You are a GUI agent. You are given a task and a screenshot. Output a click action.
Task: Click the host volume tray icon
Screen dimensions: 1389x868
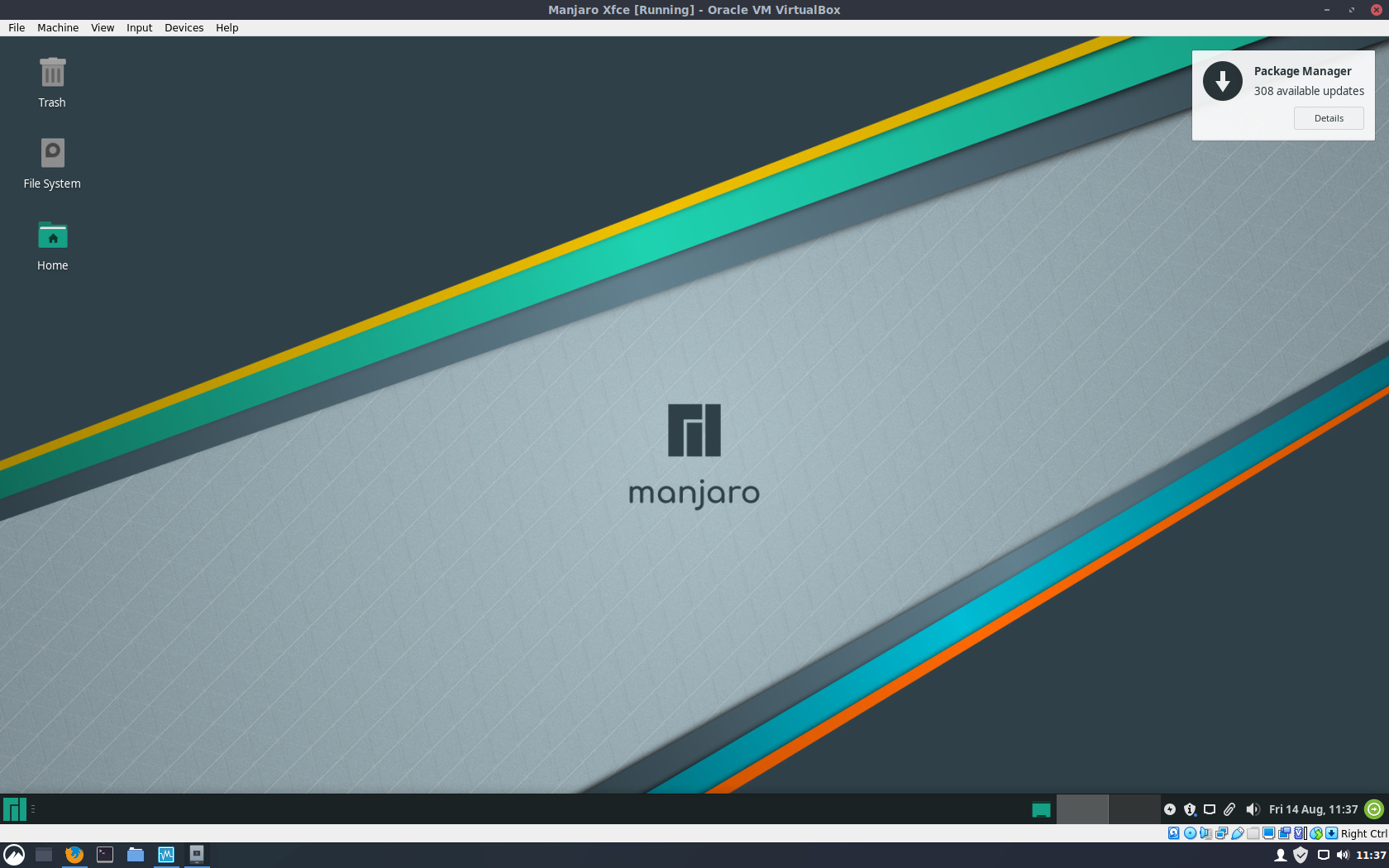1343,856
